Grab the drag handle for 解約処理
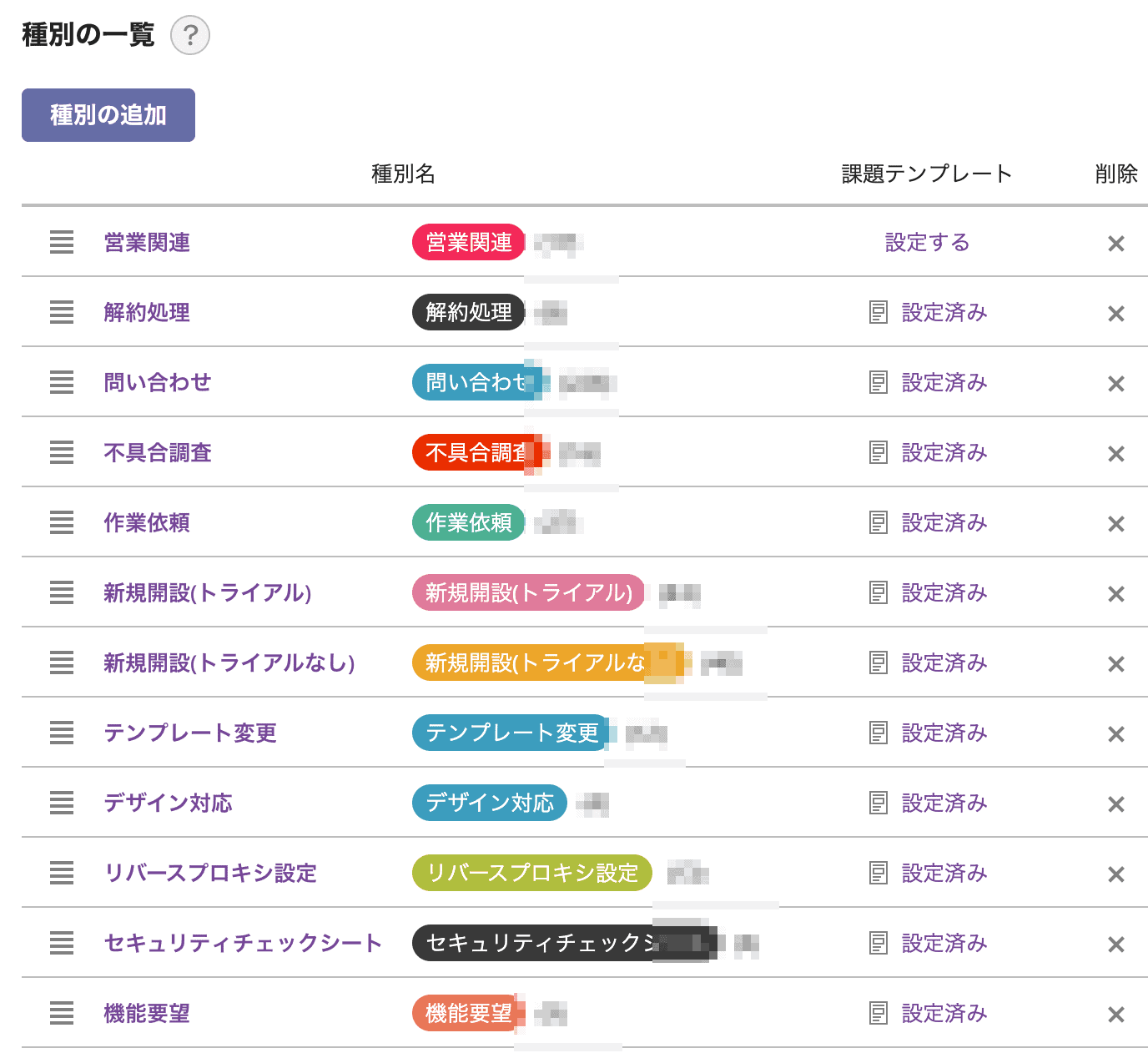Screen dimensions: 1148x1058 click(62, 313)
